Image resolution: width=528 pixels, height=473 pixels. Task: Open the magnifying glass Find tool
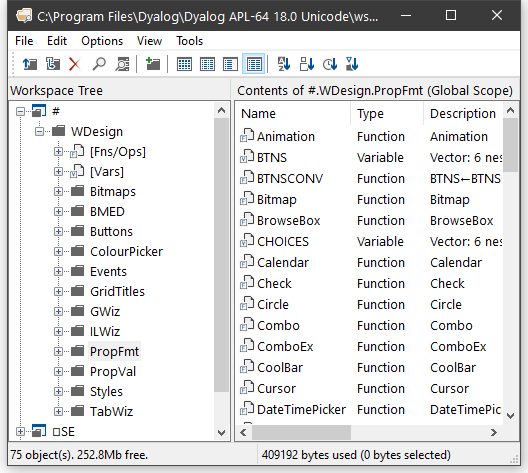point(99,64)
